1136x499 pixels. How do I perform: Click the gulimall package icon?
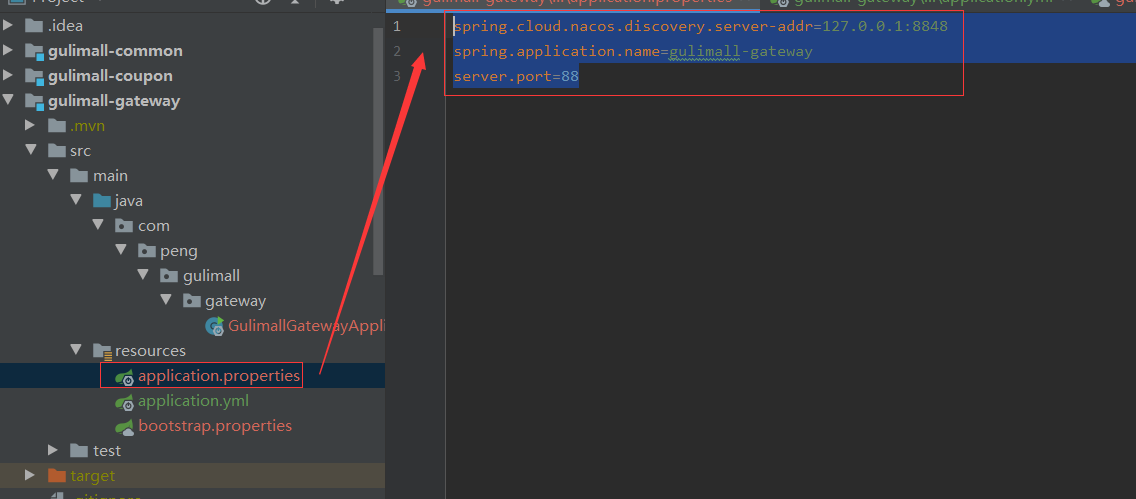click(x=170, y=275)
